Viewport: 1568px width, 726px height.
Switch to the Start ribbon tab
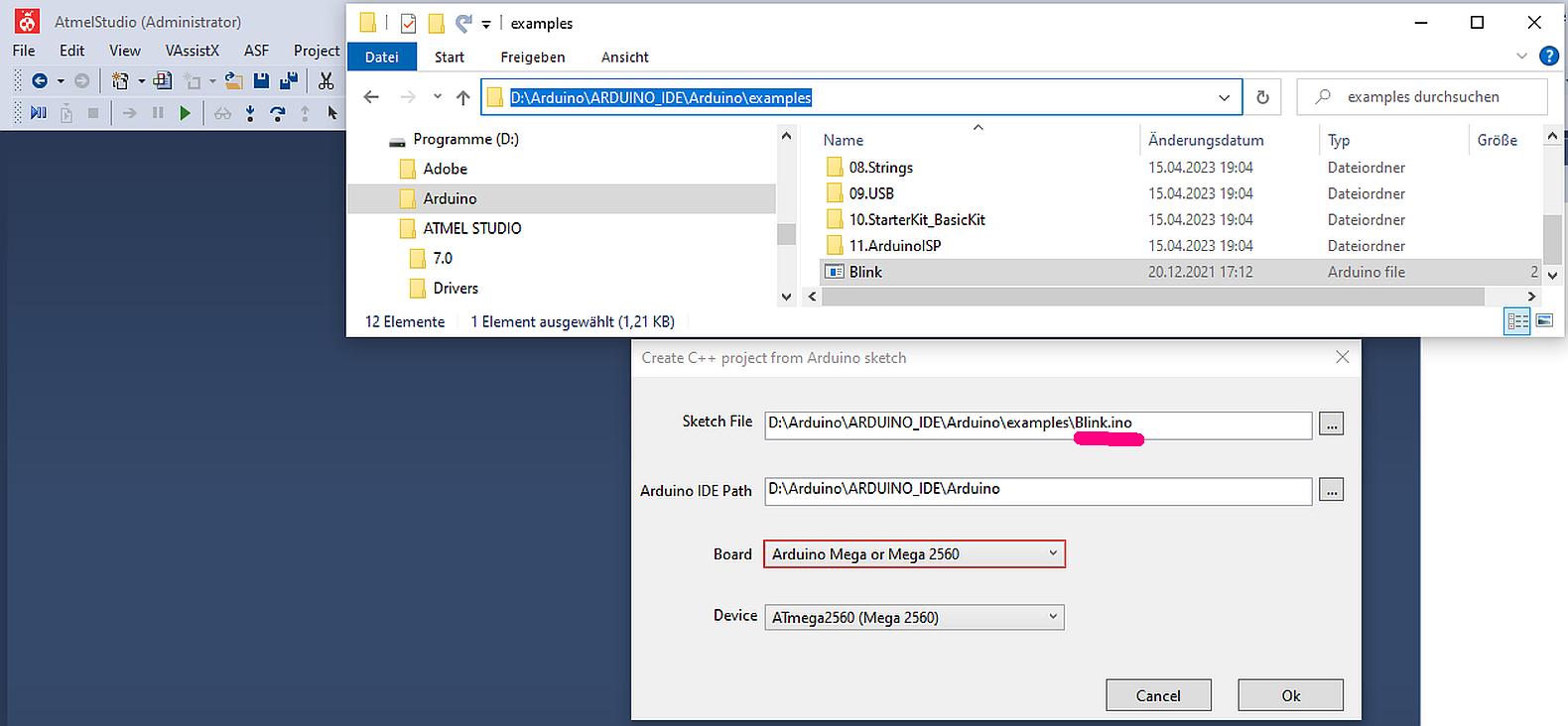tap(450, 57)
